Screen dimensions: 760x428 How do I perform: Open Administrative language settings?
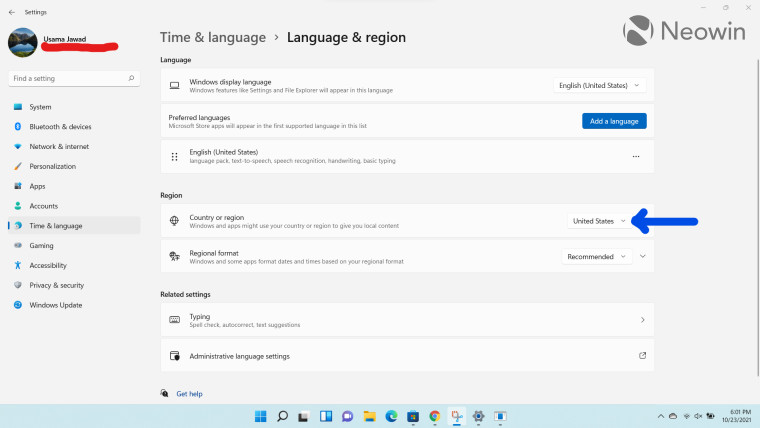tap(407, 356)
